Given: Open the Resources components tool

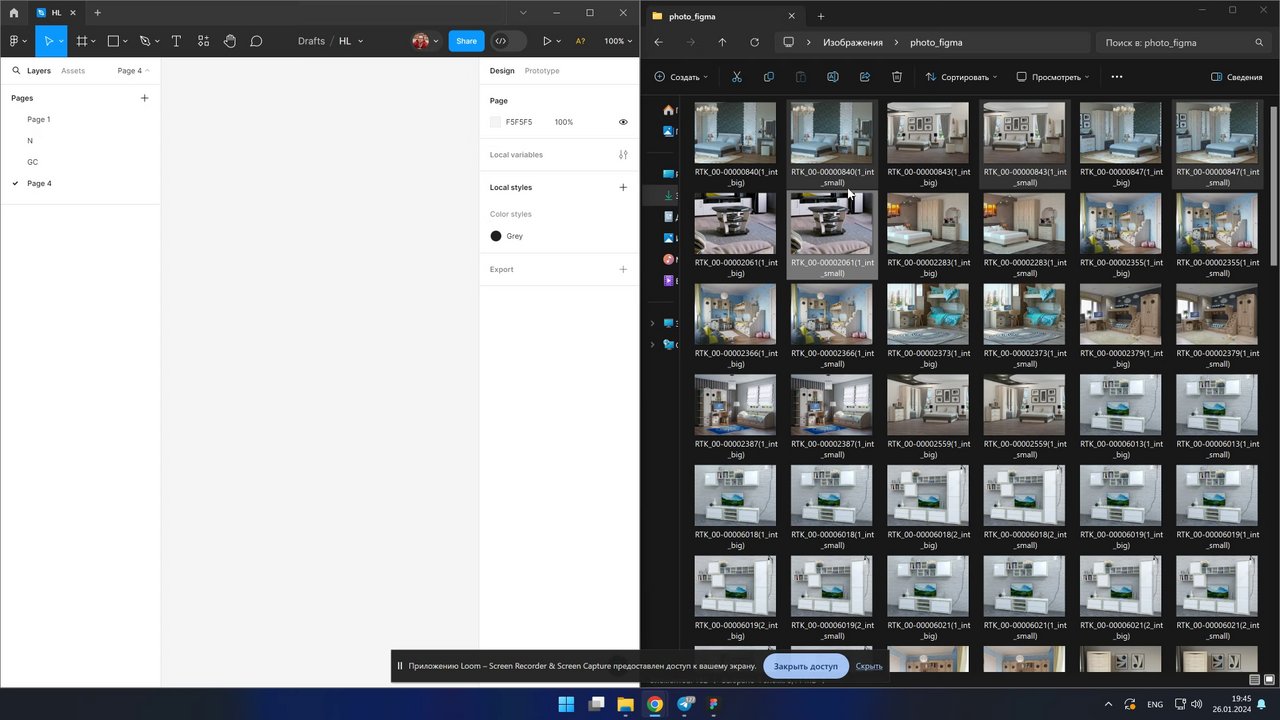Looking at the screenshot, I should [203, 41].
